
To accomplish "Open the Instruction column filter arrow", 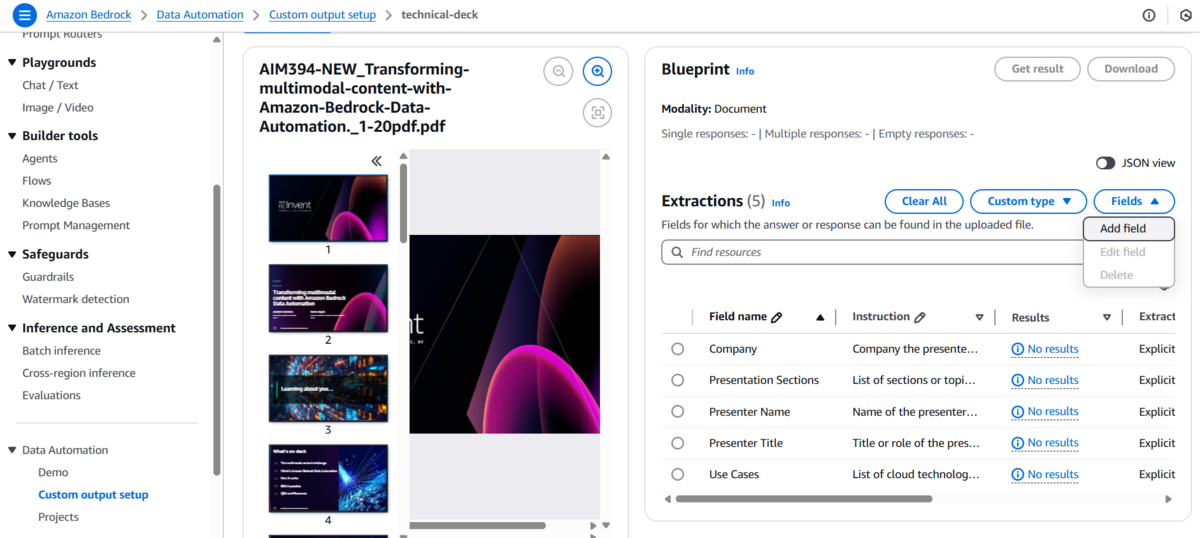I will 979,317.
